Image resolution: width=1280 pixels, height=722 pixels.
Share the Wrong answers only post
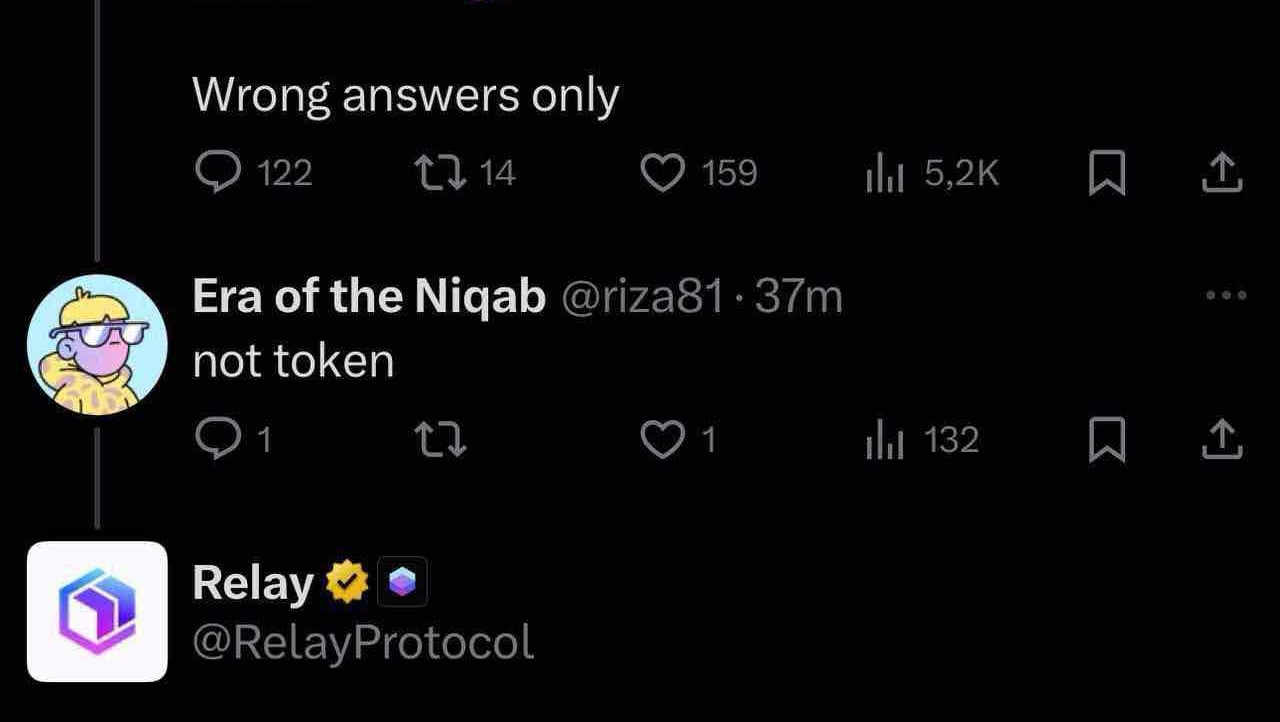coord(1221,174)
